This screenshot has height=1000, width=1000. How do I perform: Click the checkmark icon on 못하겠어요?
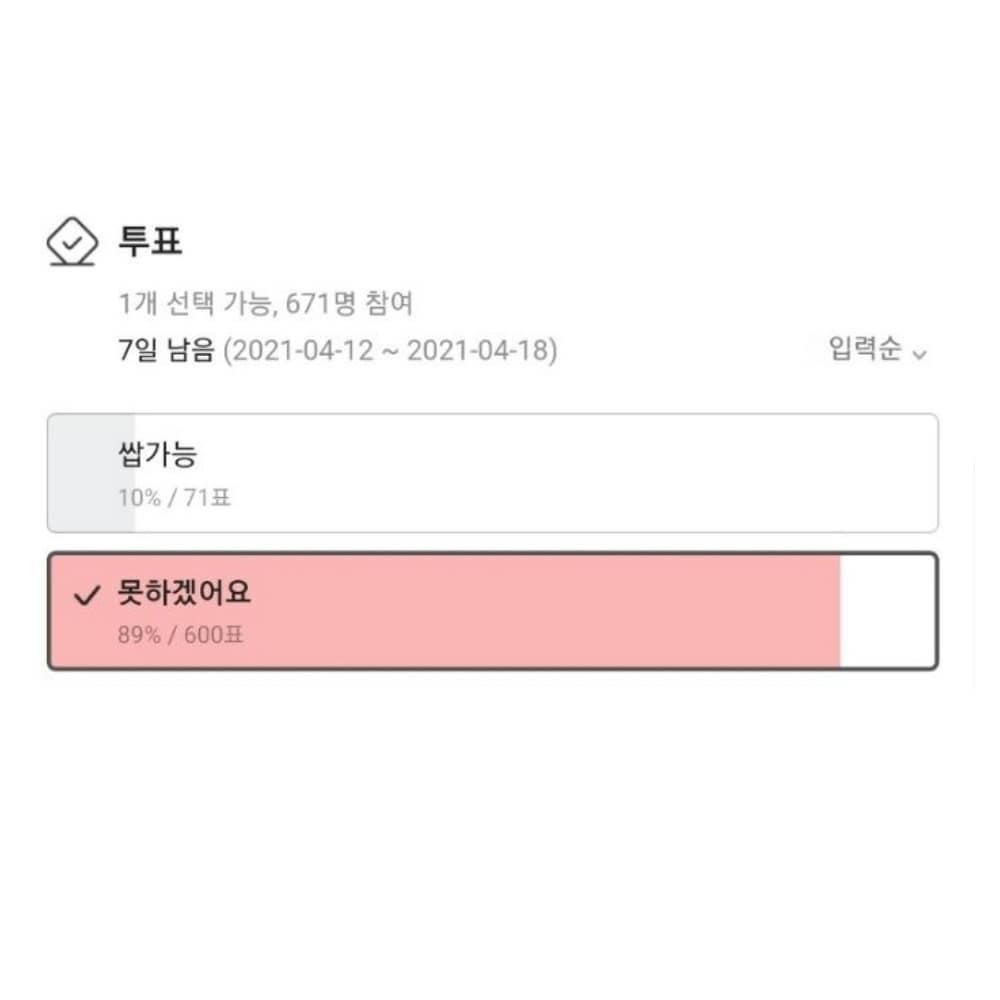click(88, 597)
